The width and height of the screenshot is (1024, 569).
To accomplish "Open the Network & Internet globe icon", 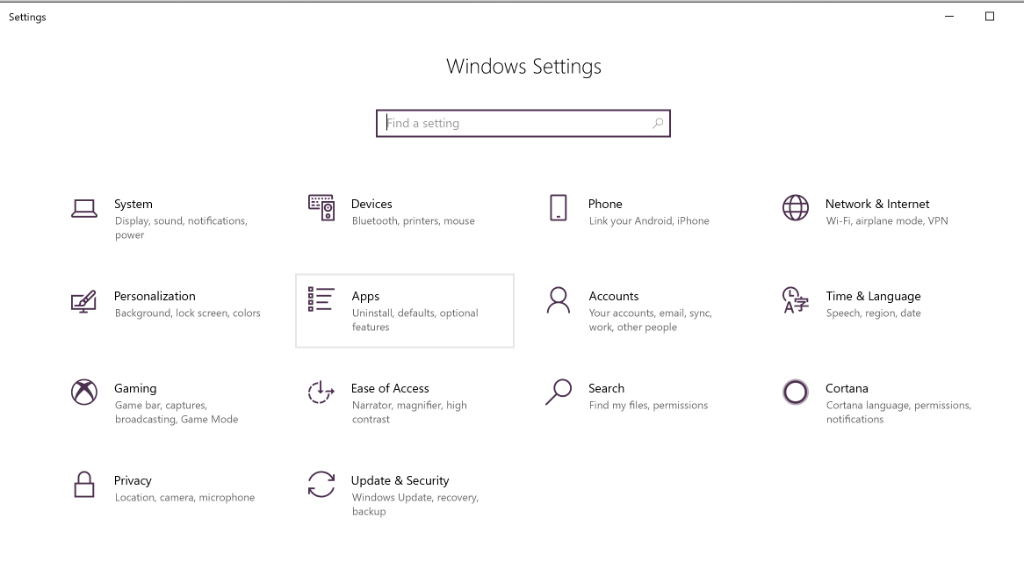I will tap(795, 208).
